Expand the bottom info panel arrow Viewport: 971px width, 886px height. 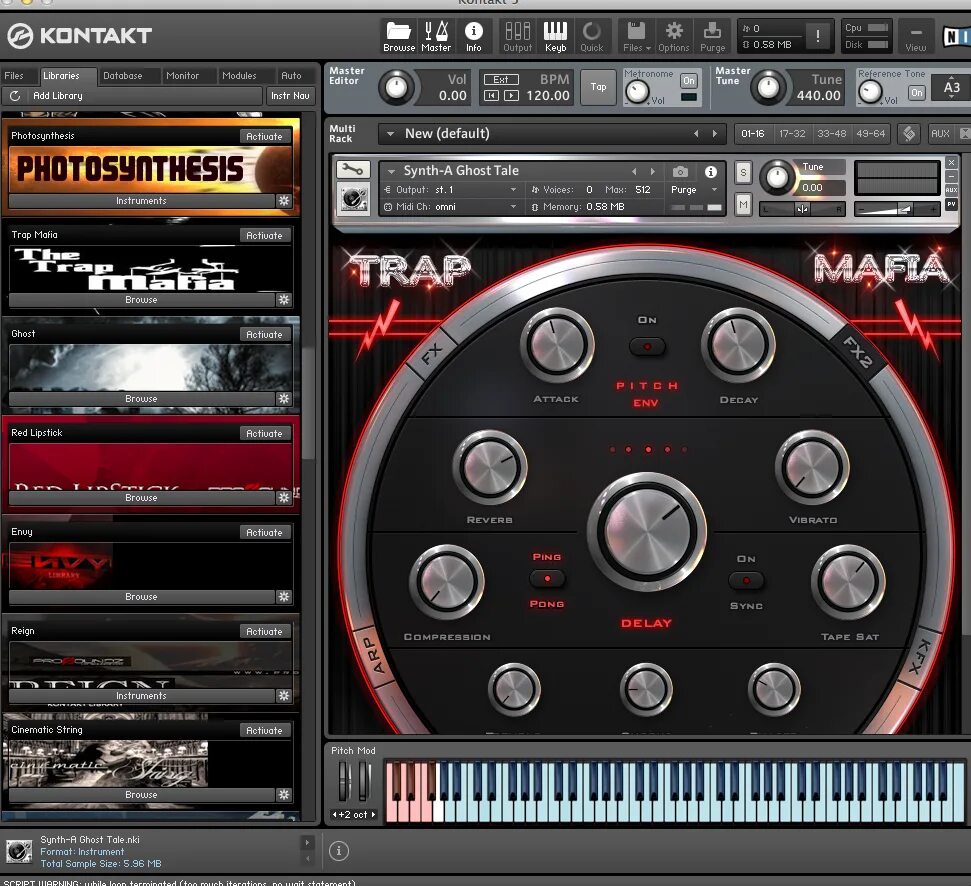pyautogui.click(x=306, y=842)
